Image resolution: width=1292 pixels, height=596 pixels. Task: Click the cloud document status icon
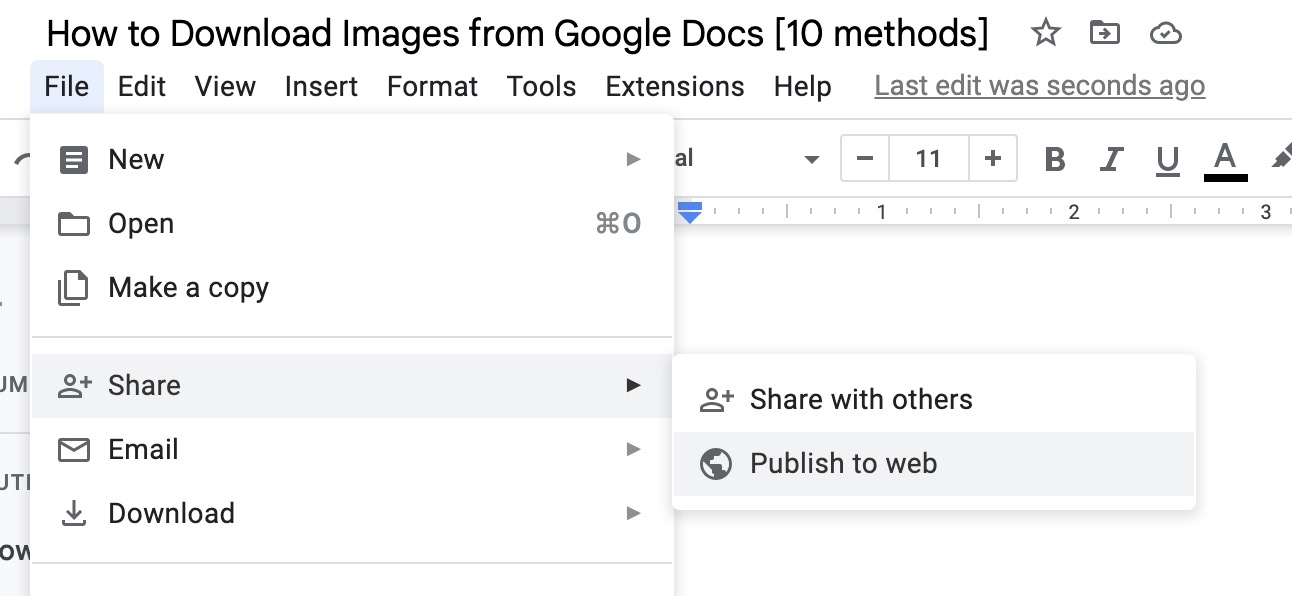tap(1165, 34)
